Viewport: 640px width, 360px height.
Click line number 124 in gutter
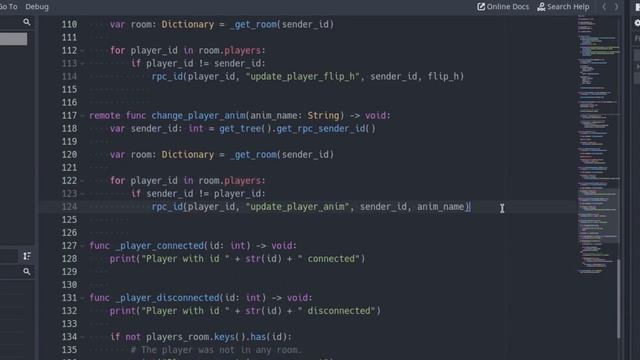tap(69, 207)
